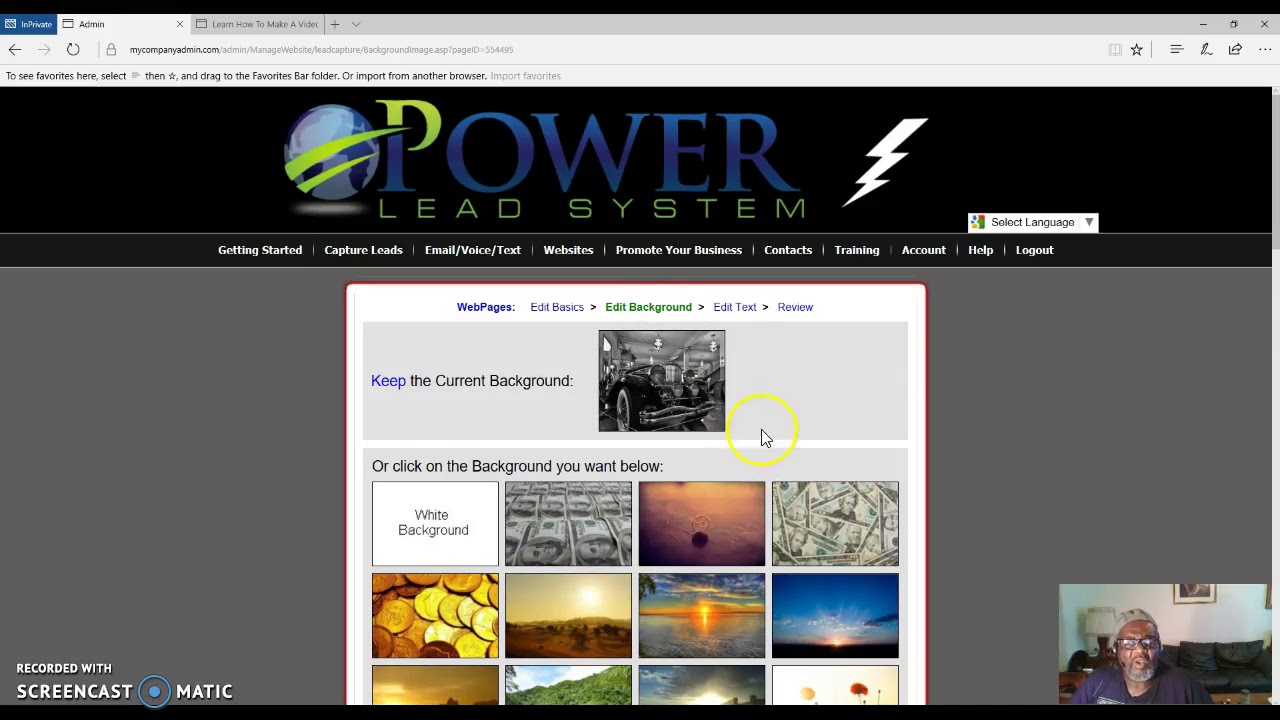Click the address bar URL
The height and width of the screenshot is (720, 1280).
point(321,49)
